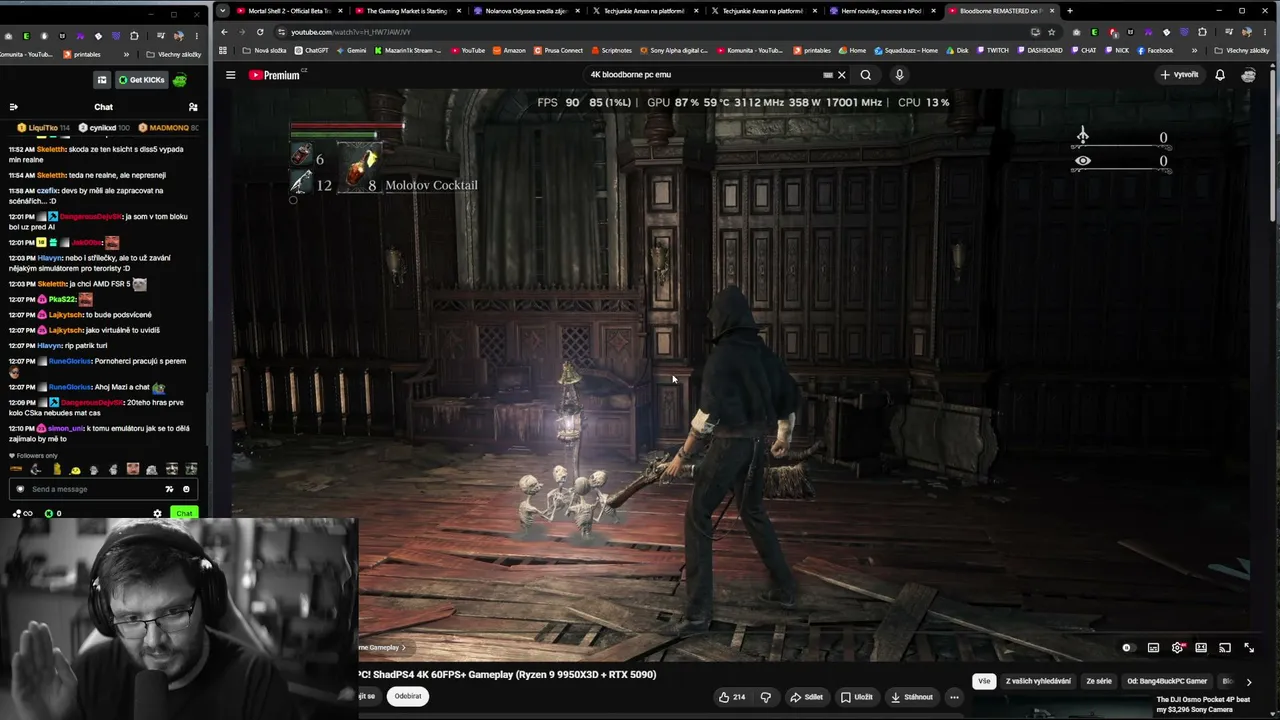Open the Amazon bookmark
Viewport: 1280px width, 720px height.
509,50
